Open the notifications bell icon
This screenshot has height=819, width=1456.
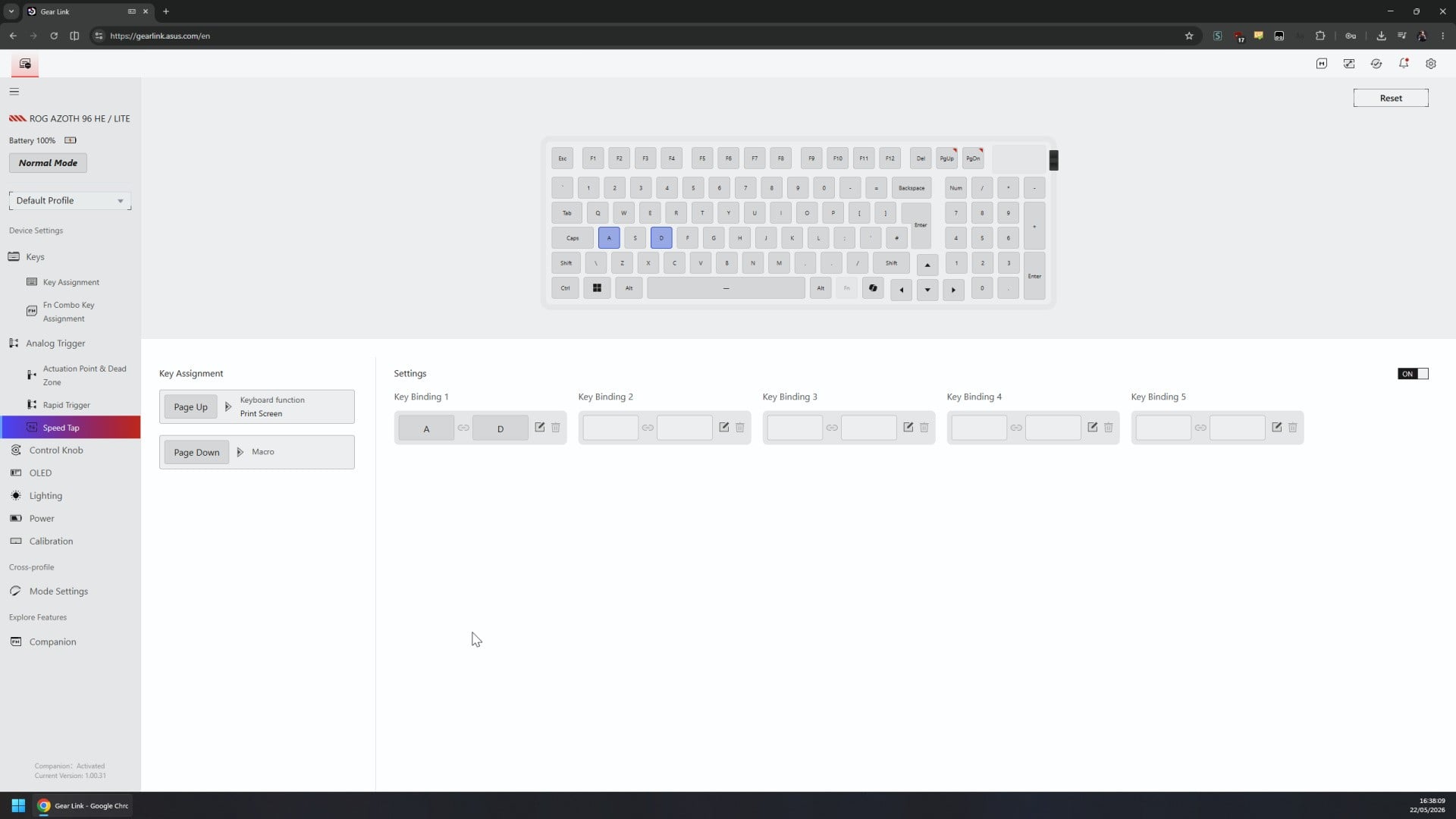tap(1404, 64)
